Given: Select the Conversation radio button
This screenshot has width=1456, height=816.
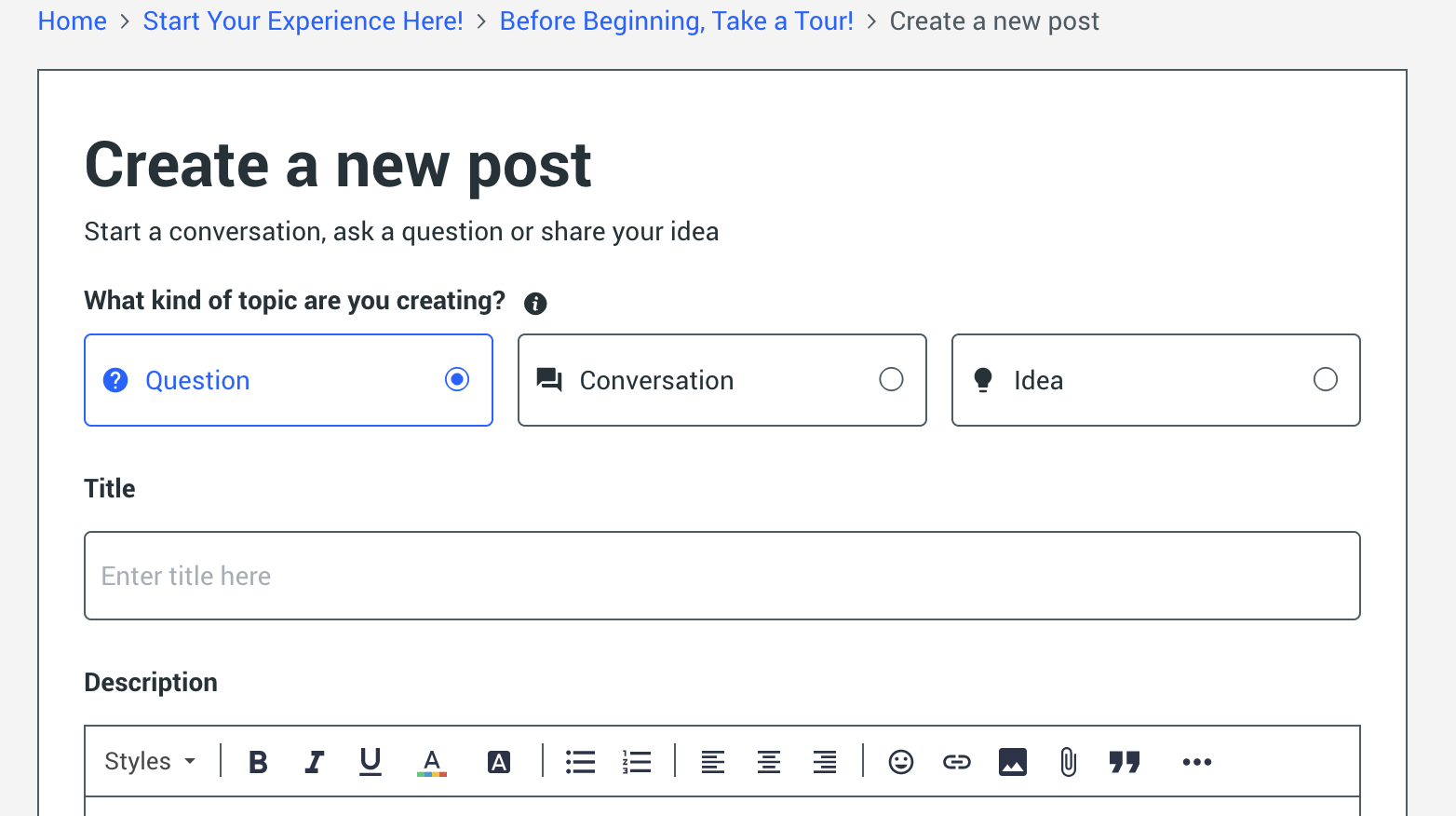Looking at the screenshot, I should (891, 379).
